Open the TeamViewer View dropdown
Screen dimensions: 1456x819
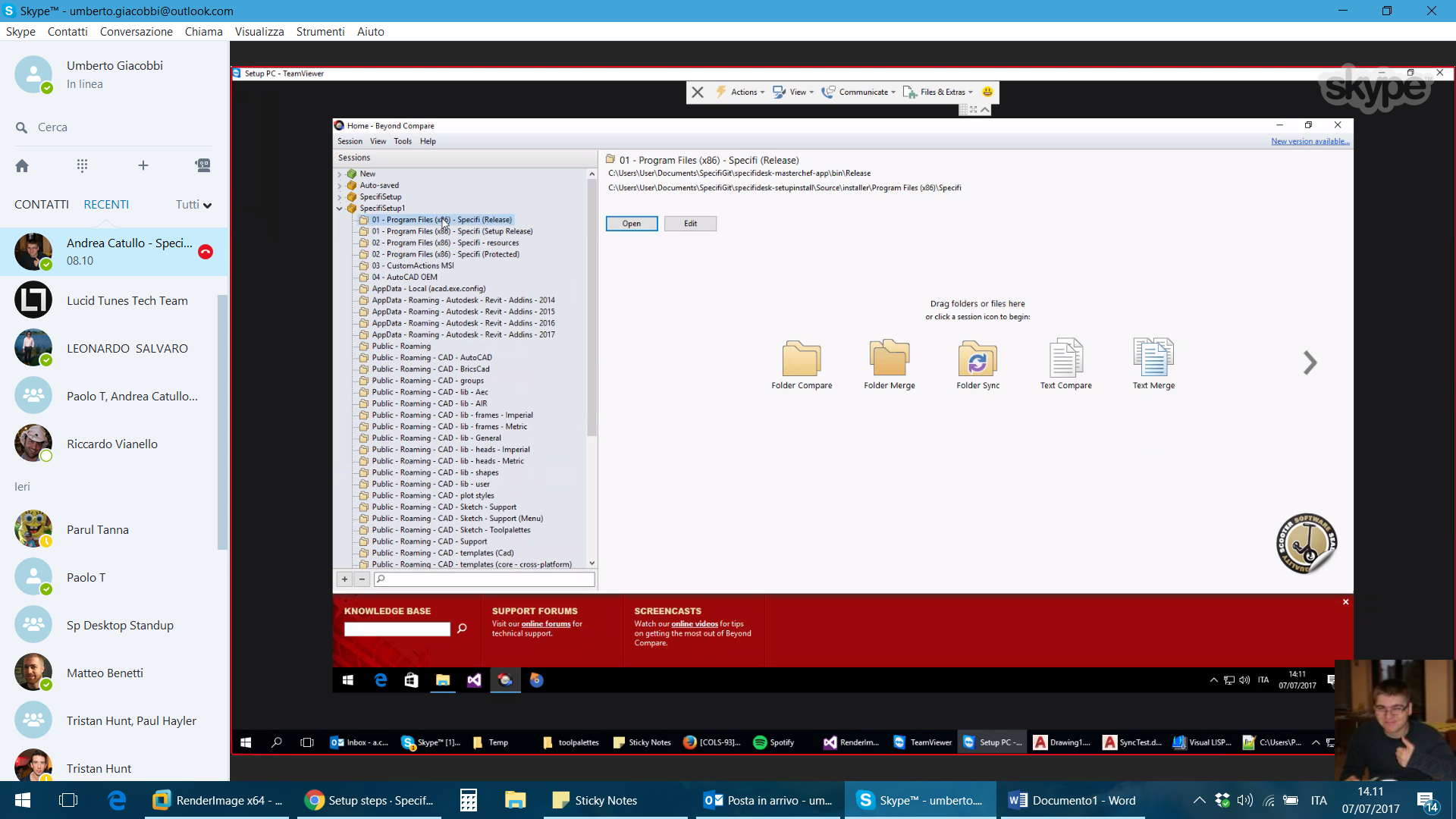coord(793,92)
